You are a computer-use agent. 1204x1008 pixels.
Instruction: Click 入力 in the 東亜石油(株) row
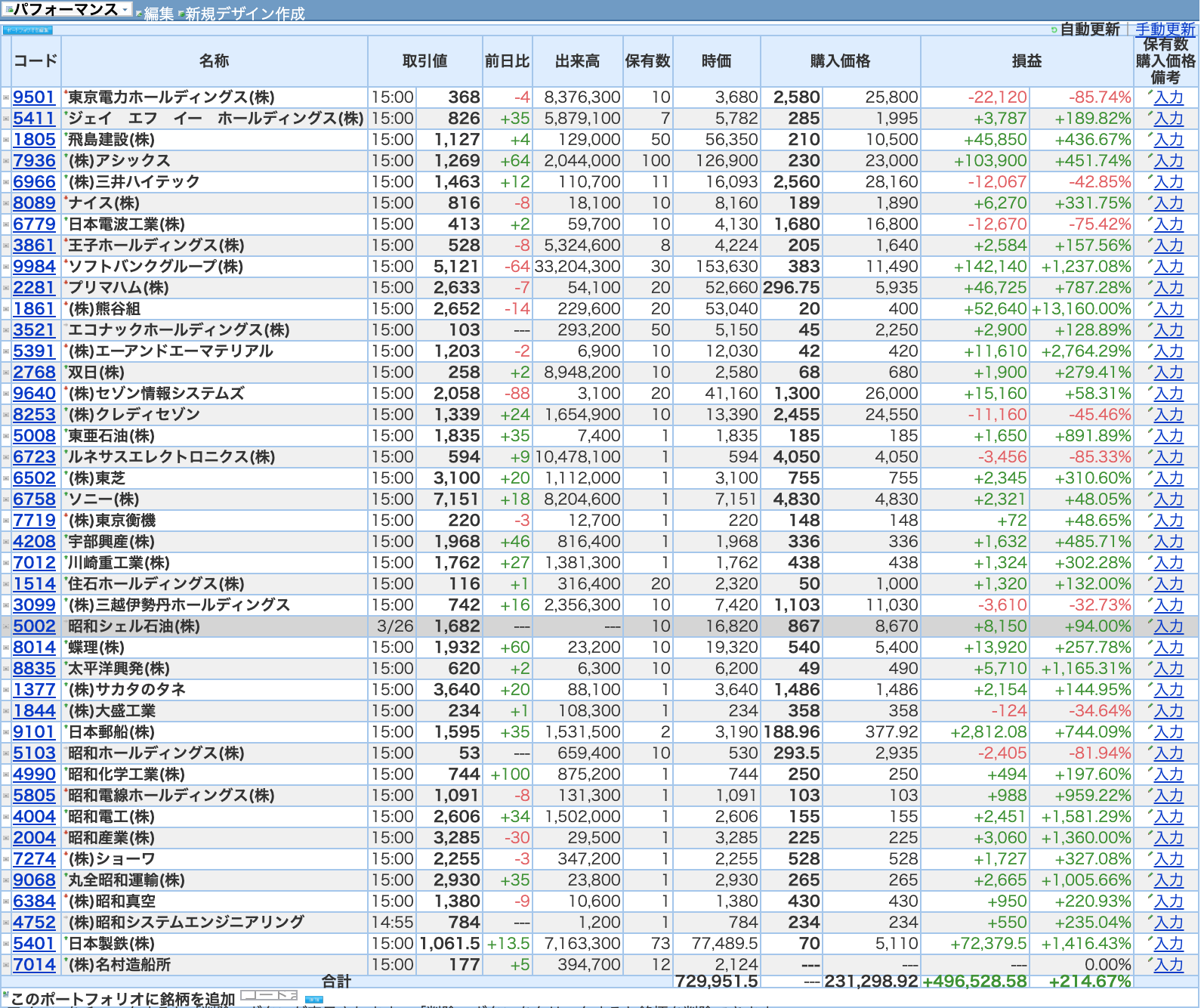1168,436
